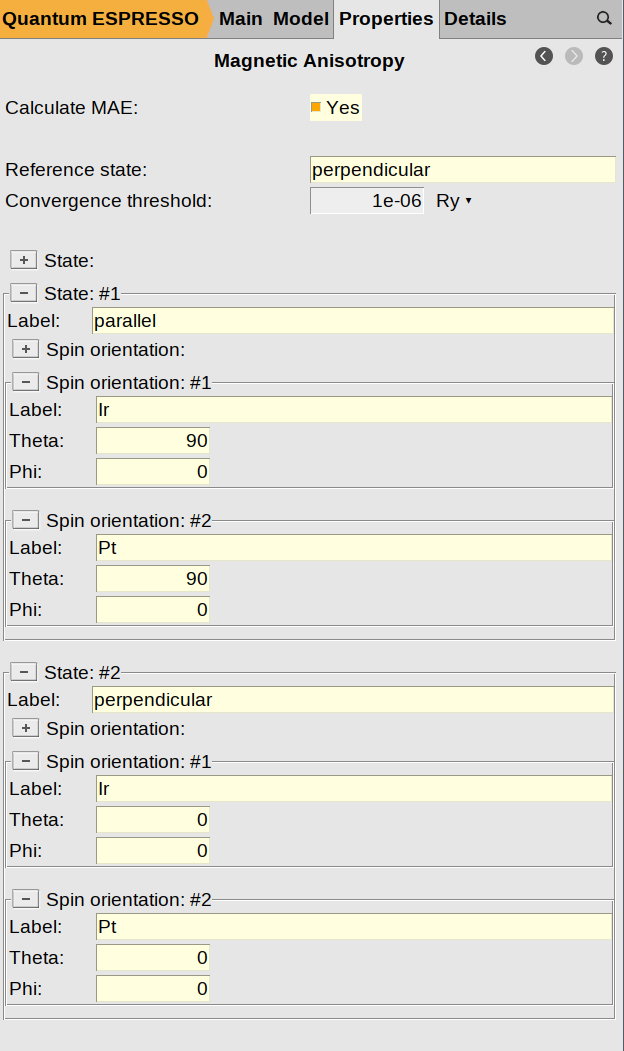Open the Details tab

[475, 19]
